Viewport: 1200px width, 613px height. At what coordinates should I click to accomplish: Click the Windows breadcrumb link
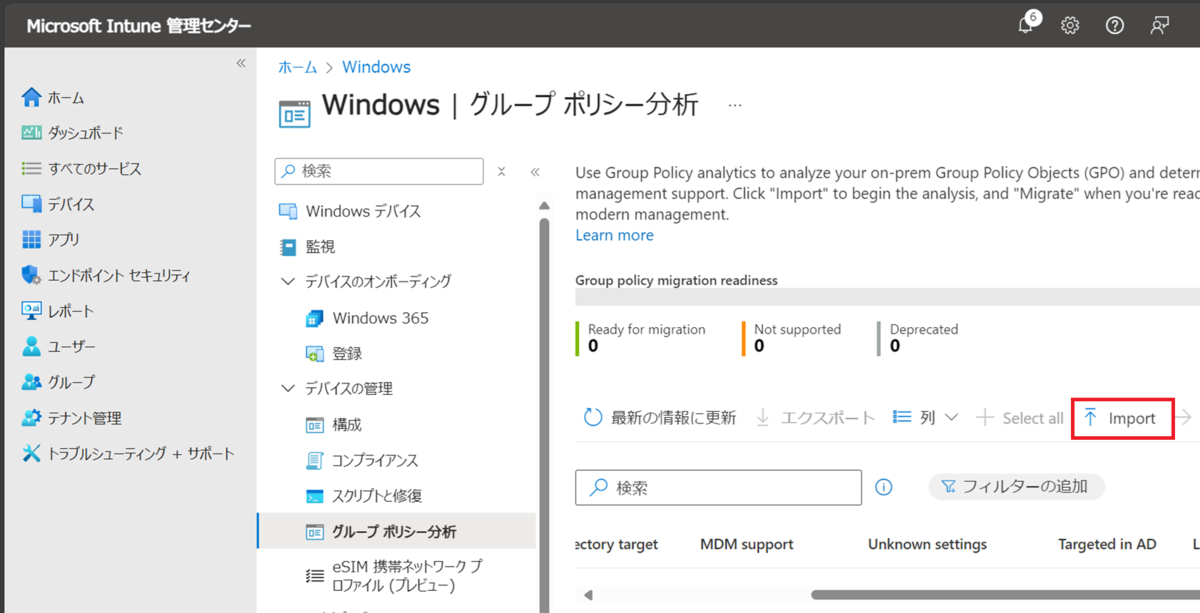click(x=376, y=67)
